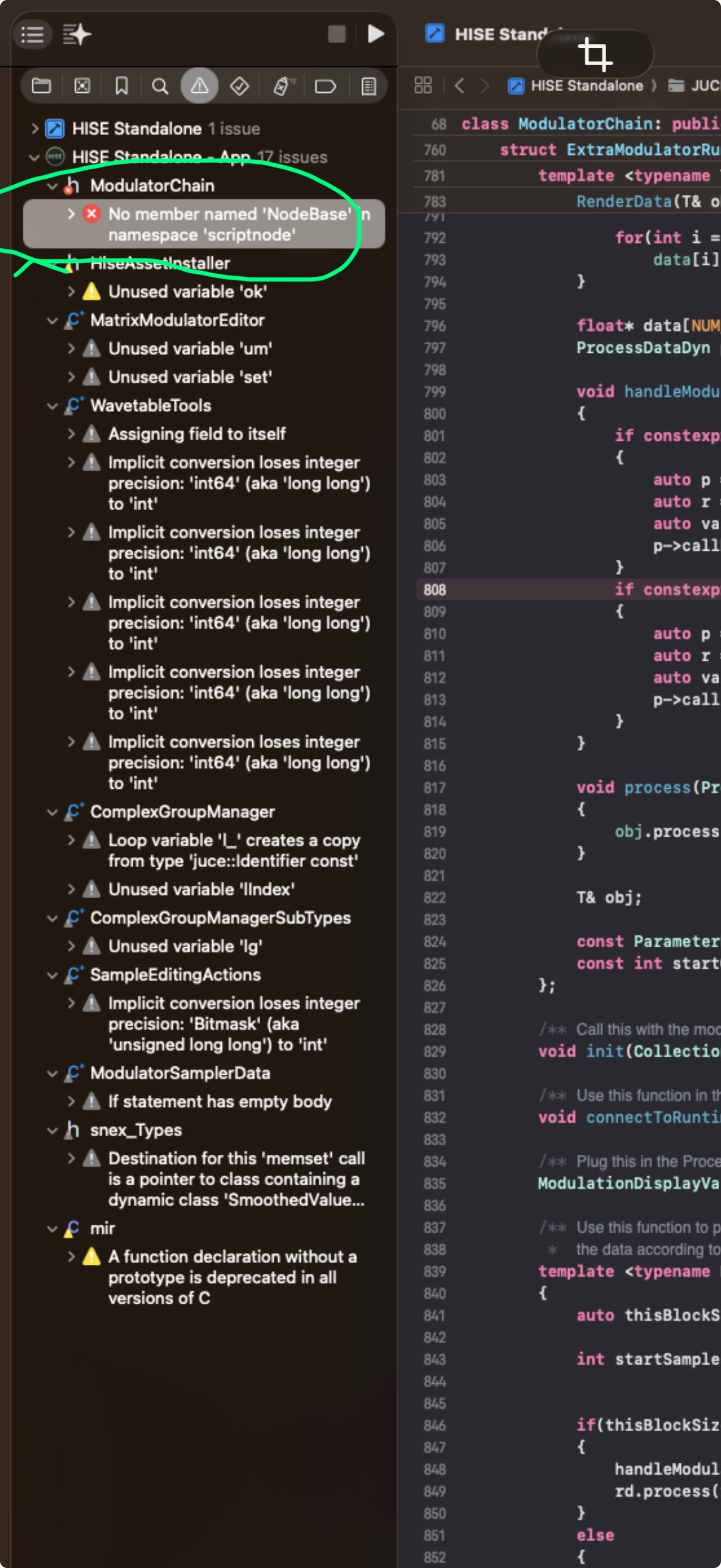
Task: Open the Find navigator magnifier icon
Action: (160, 86)
